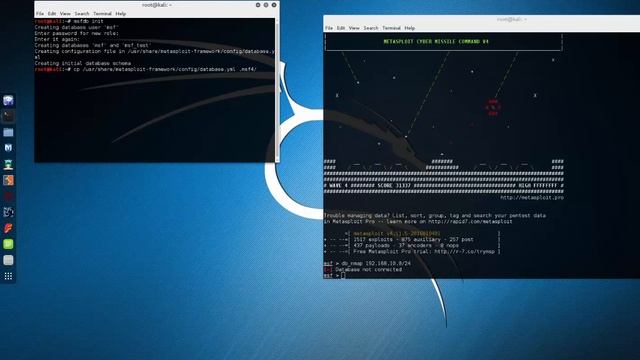
Task: Click the '437 payloads' stats line
Action: (406, 246)
